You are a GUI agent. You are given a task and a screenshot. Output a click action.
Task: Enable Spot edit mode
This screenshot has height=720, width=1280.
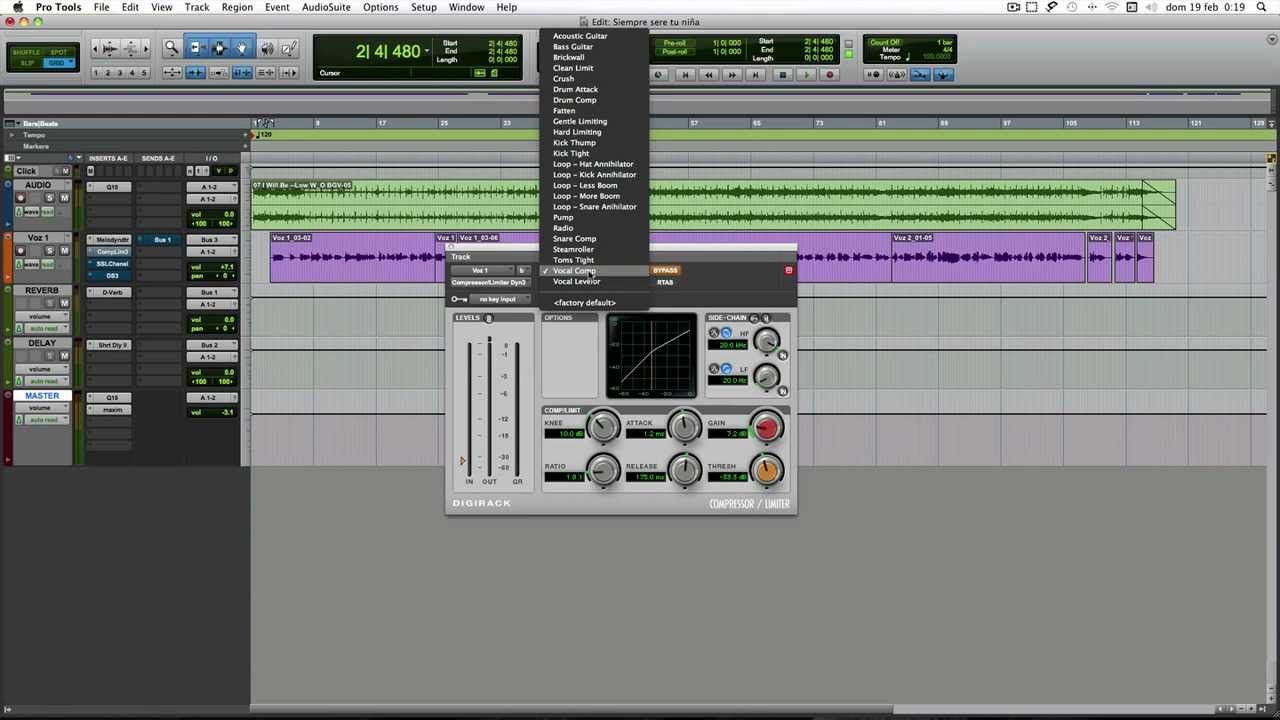[58, 52]
